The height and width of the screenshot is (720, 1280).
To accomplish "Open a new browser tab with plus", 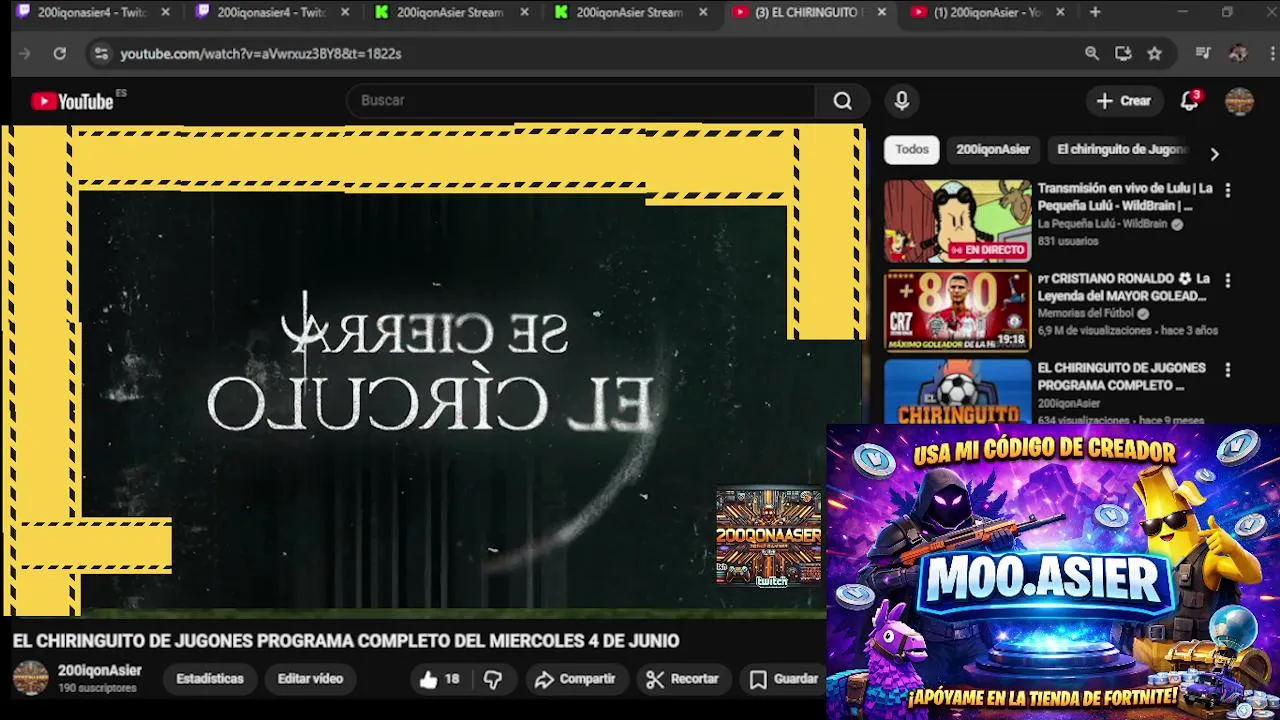I will (1095, 12).
